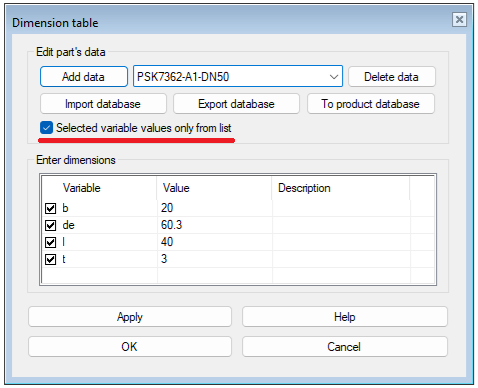This screenshot has height=388, width=478.
Task: Click Cancel to discard changes
Action: (x=345, y=347)
